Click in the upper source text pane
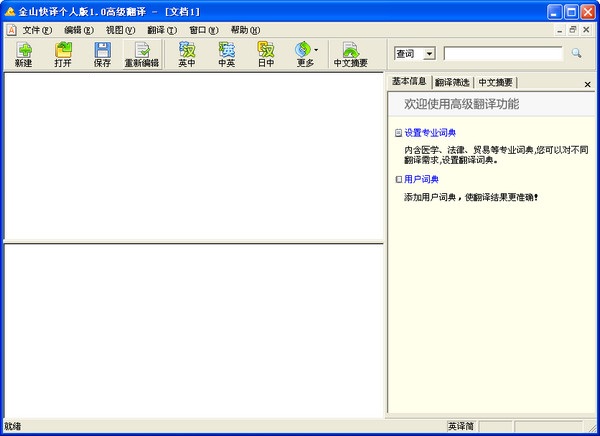The width and height of the screenshot is (600, 436). coord(194,156)
